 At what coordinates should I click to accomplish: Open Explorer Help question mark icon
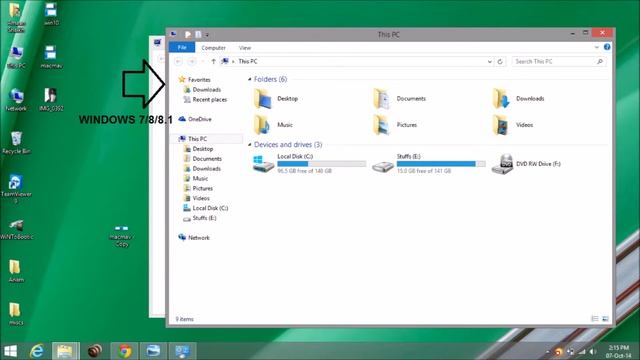[x=607, y=47]
